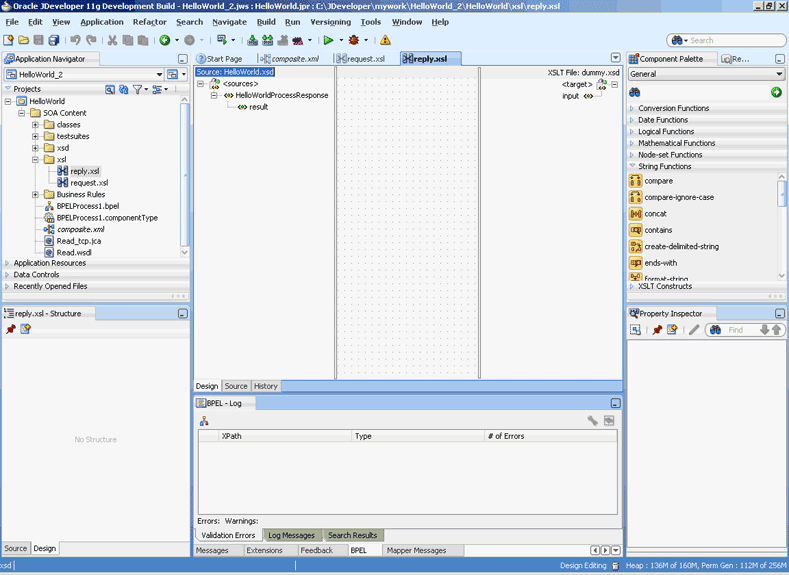Click the pin icon in Structure panel
789x575 pixels.
coord(11,330)
